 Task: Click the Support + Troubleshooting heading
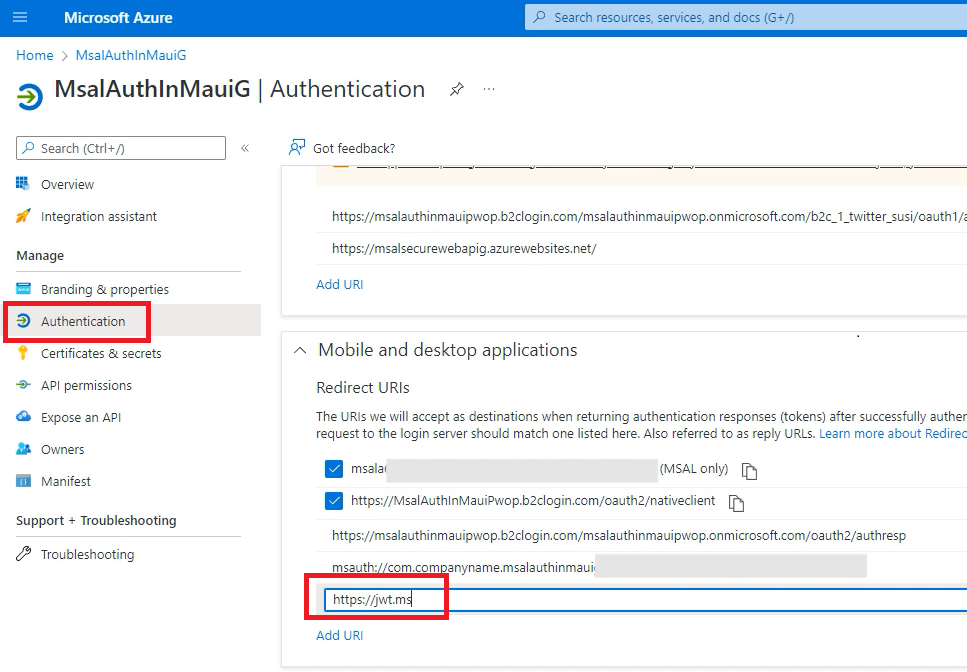click(96, 520)
